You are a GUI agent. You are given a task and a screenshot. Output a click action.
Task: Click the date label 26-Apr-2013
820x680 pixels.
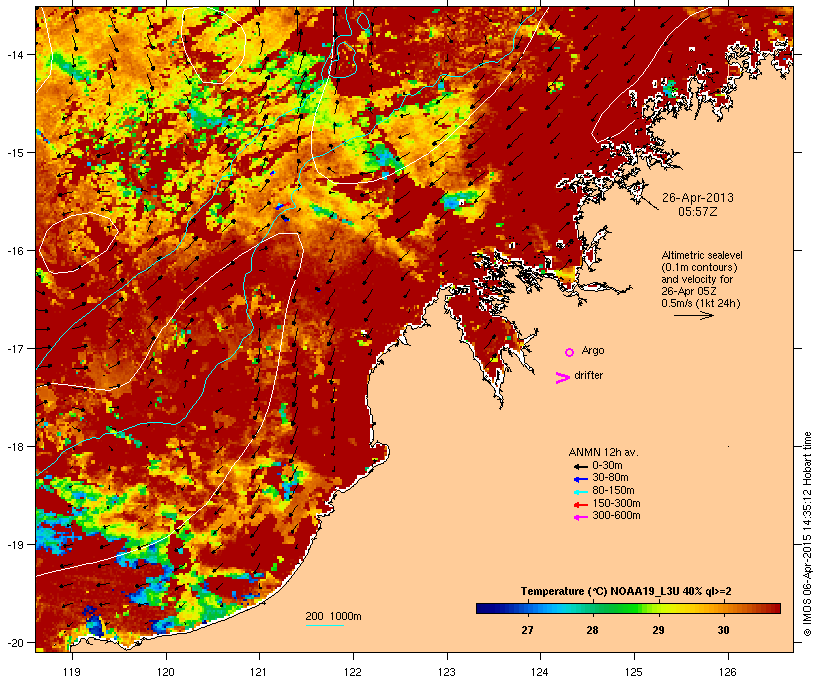click(x=698, y=198)
